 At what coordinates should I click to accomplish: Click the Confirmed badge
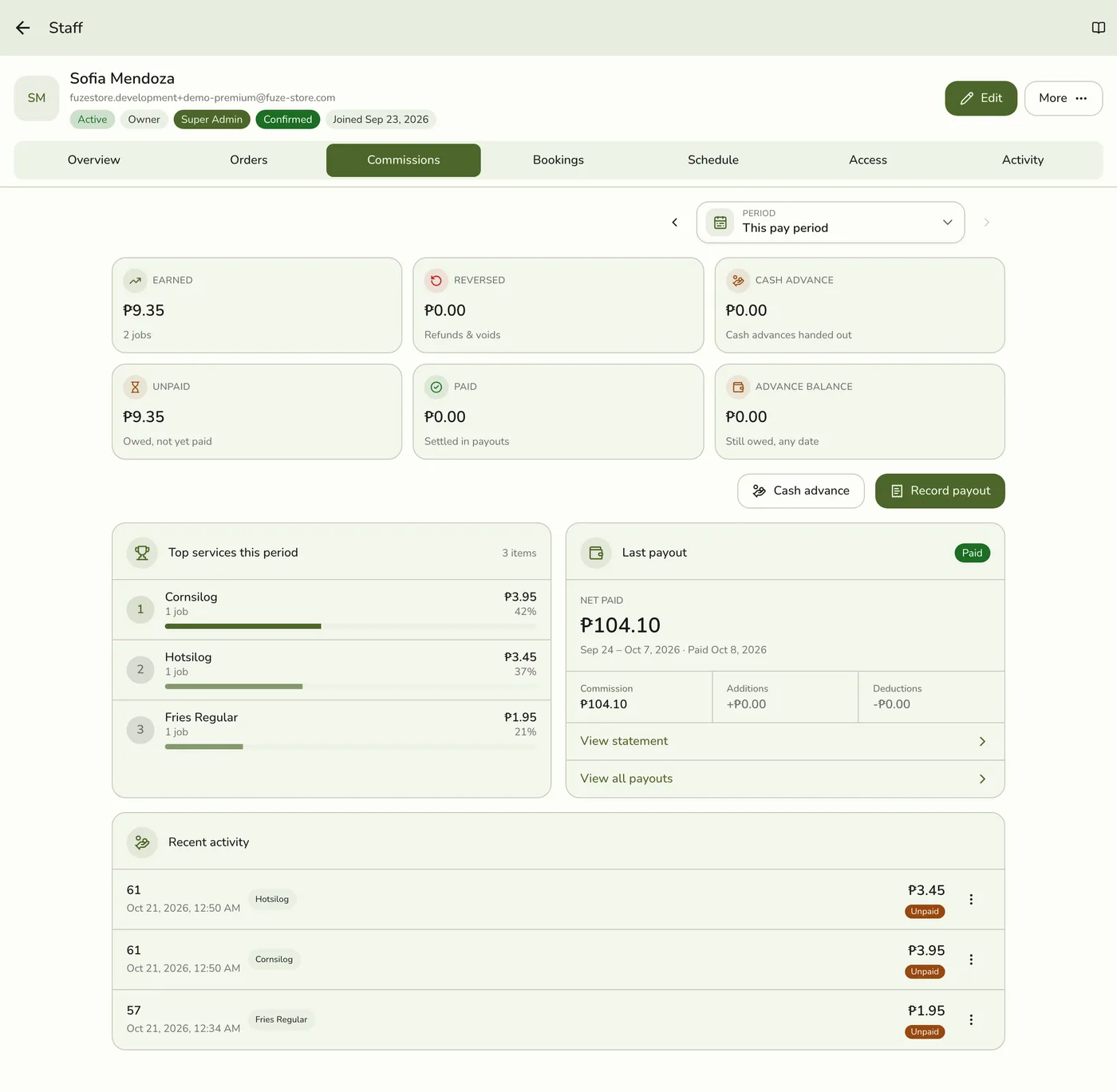[x=288, y=120]
